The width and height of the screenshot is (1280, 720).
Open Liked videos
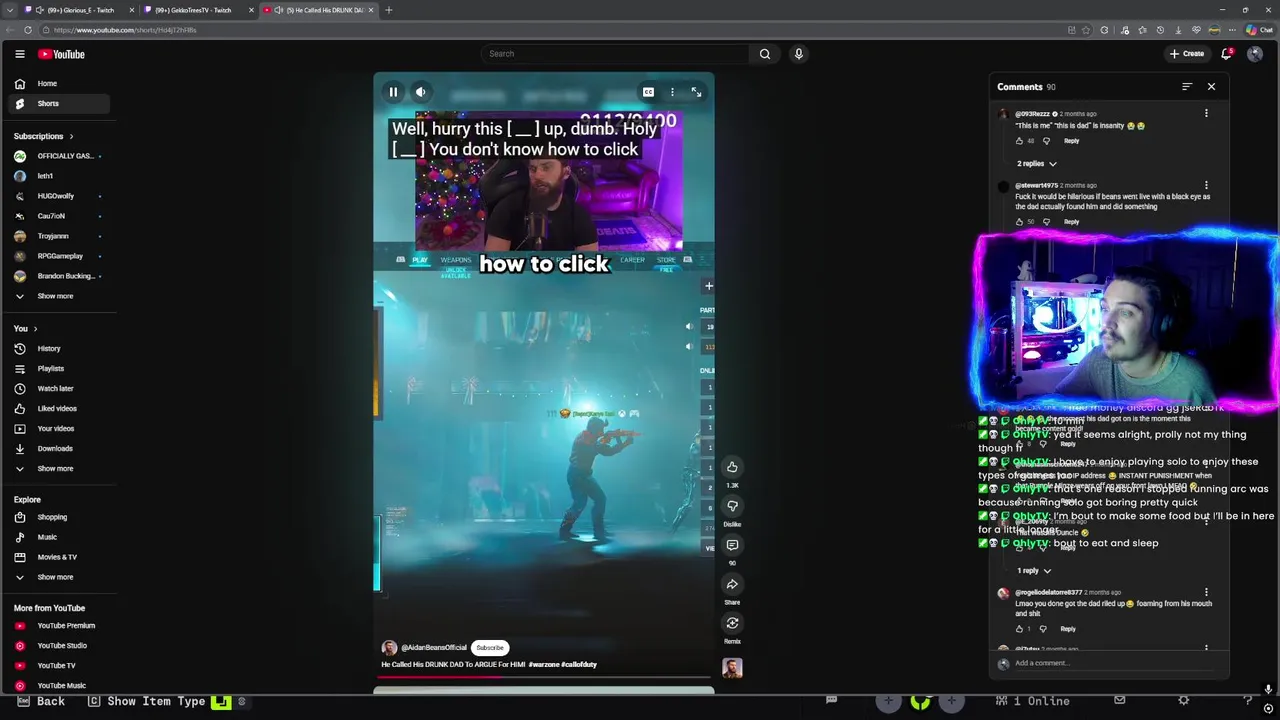[x=58, y=409]
